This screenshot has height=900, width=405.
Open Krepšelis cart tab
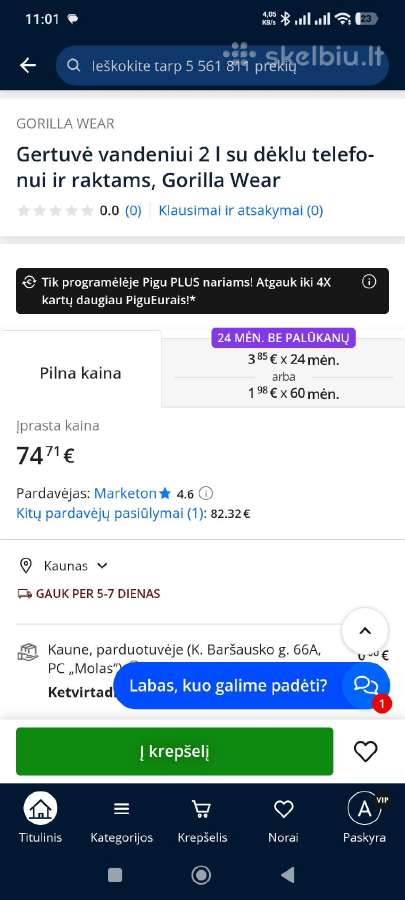[x=202, y=819]
